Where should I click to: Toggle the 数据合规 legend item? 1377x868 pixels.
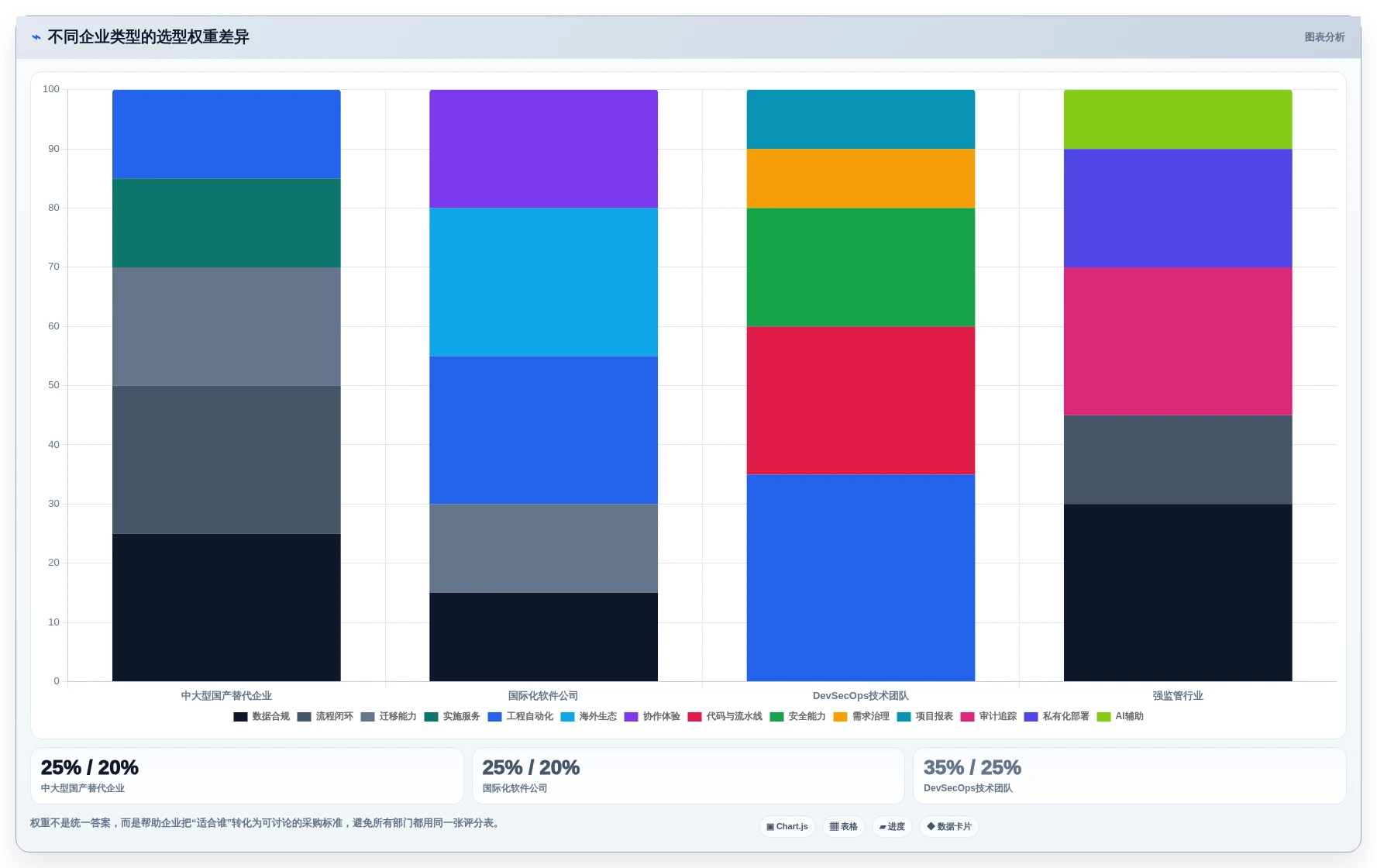tap(261, 717)
